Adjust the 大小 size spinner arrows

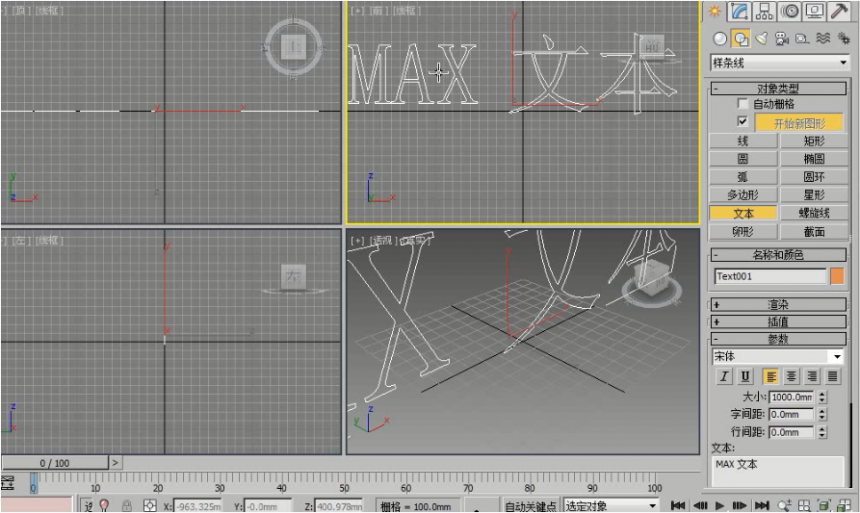tap(822, 397)
